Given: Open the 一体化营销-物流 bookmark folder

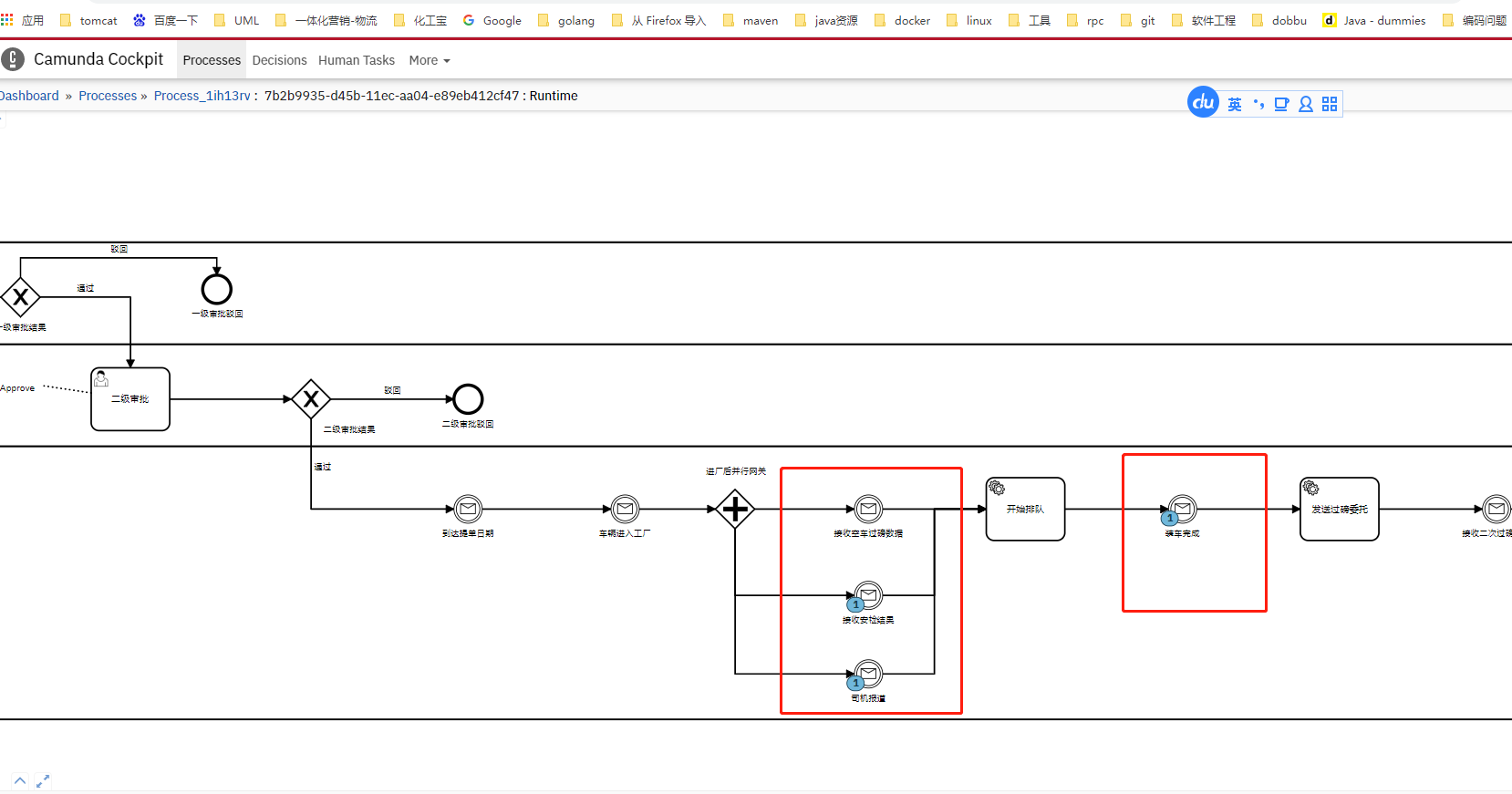Looking at the screenshot, I should pyautogui.click(x=326, y=20).
